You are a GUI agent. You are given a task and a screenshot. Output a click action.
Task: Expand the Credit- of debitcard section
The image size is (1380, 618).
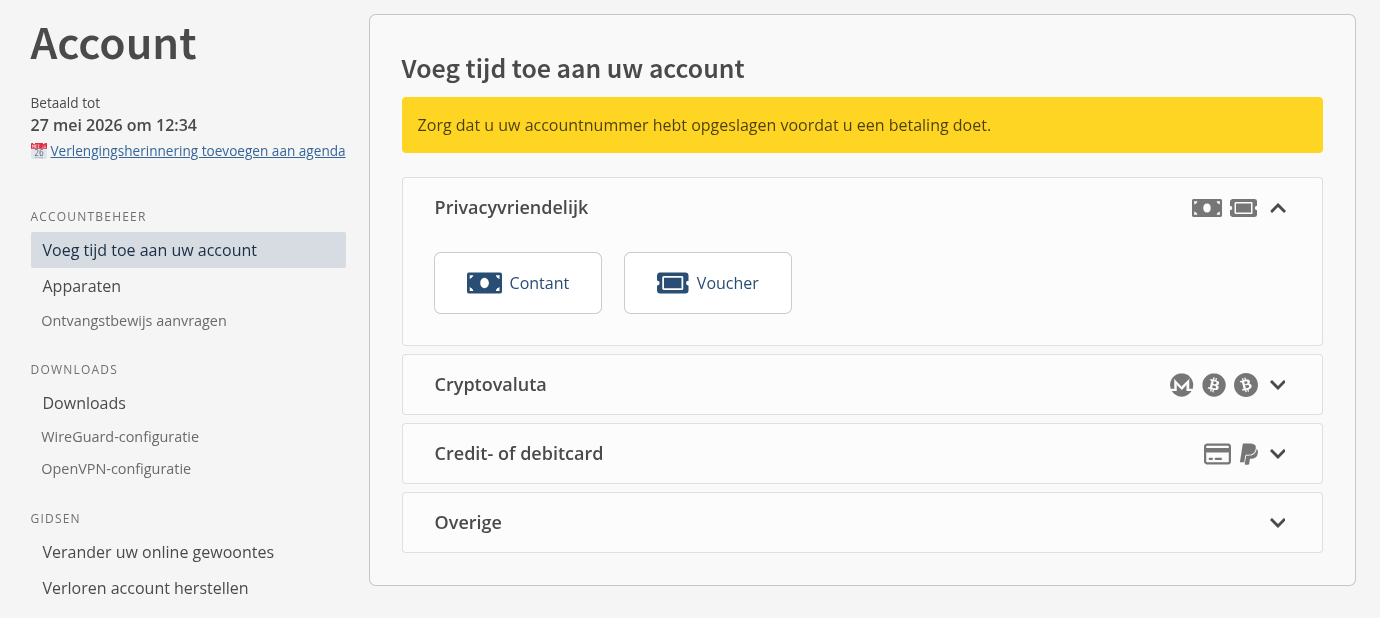1277,454
